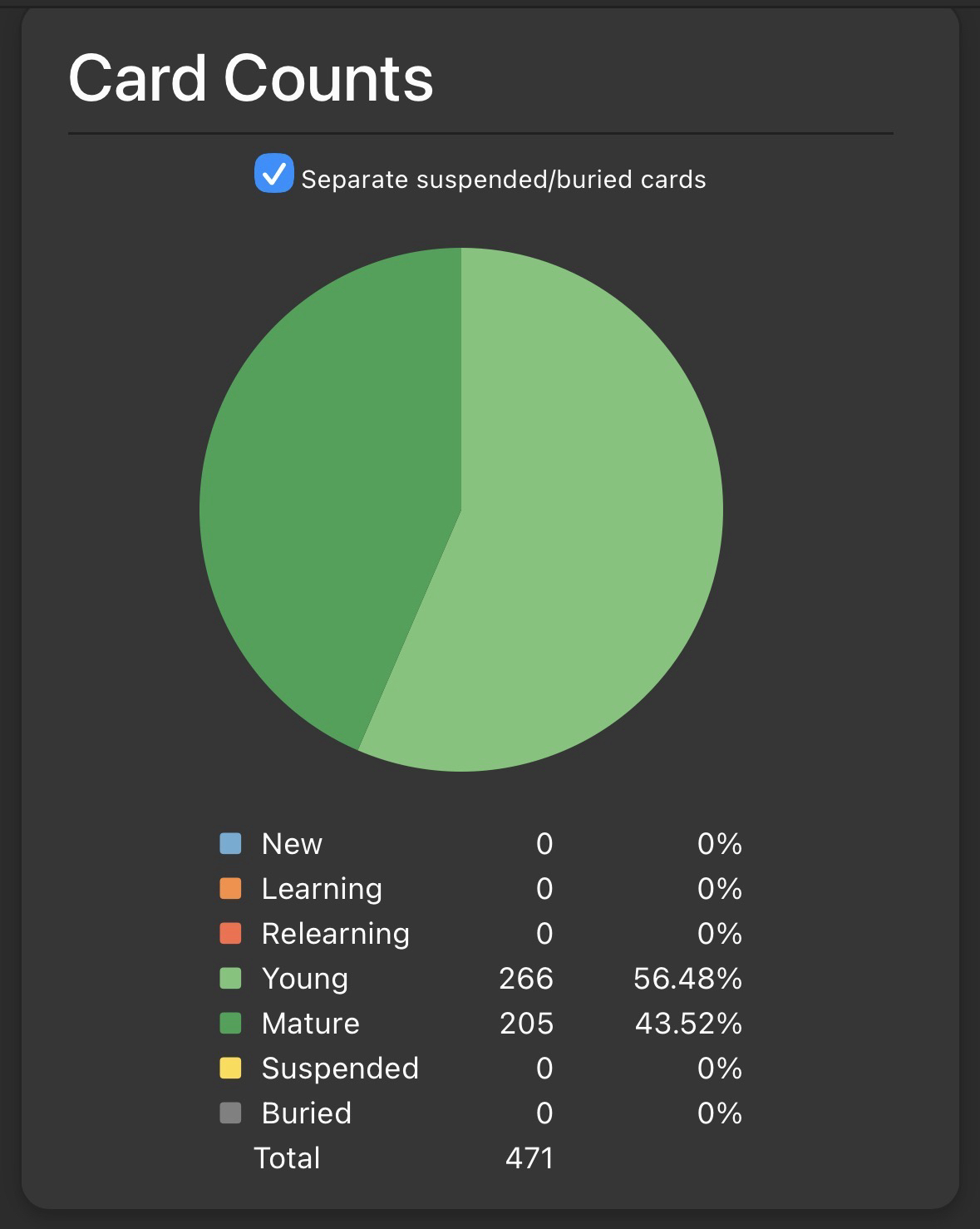Click the Card Counts heading
Image resolution: width=980 pixels, height=1229 pixels.
point(250,79)
